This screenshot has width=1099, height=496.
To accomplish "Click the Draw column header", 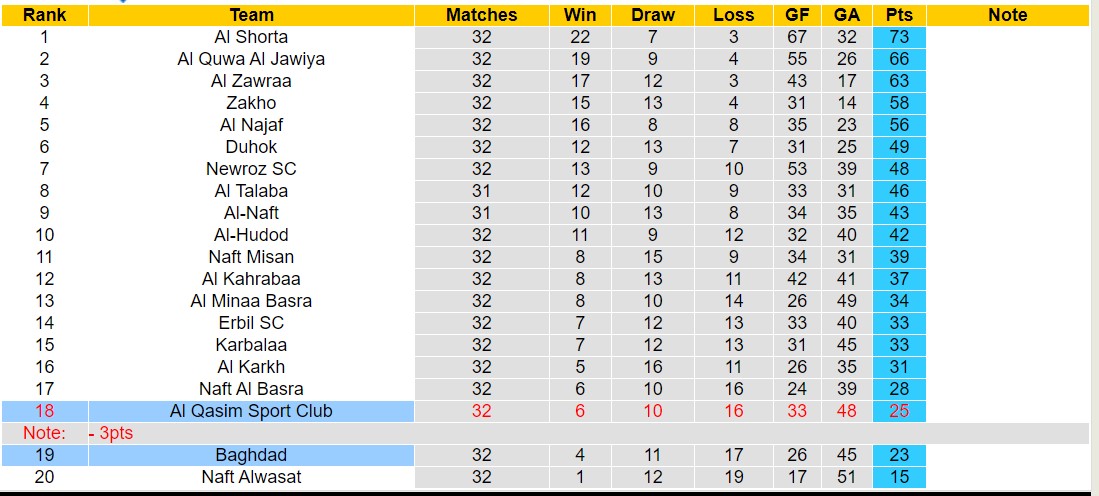I will pos(653,15).
